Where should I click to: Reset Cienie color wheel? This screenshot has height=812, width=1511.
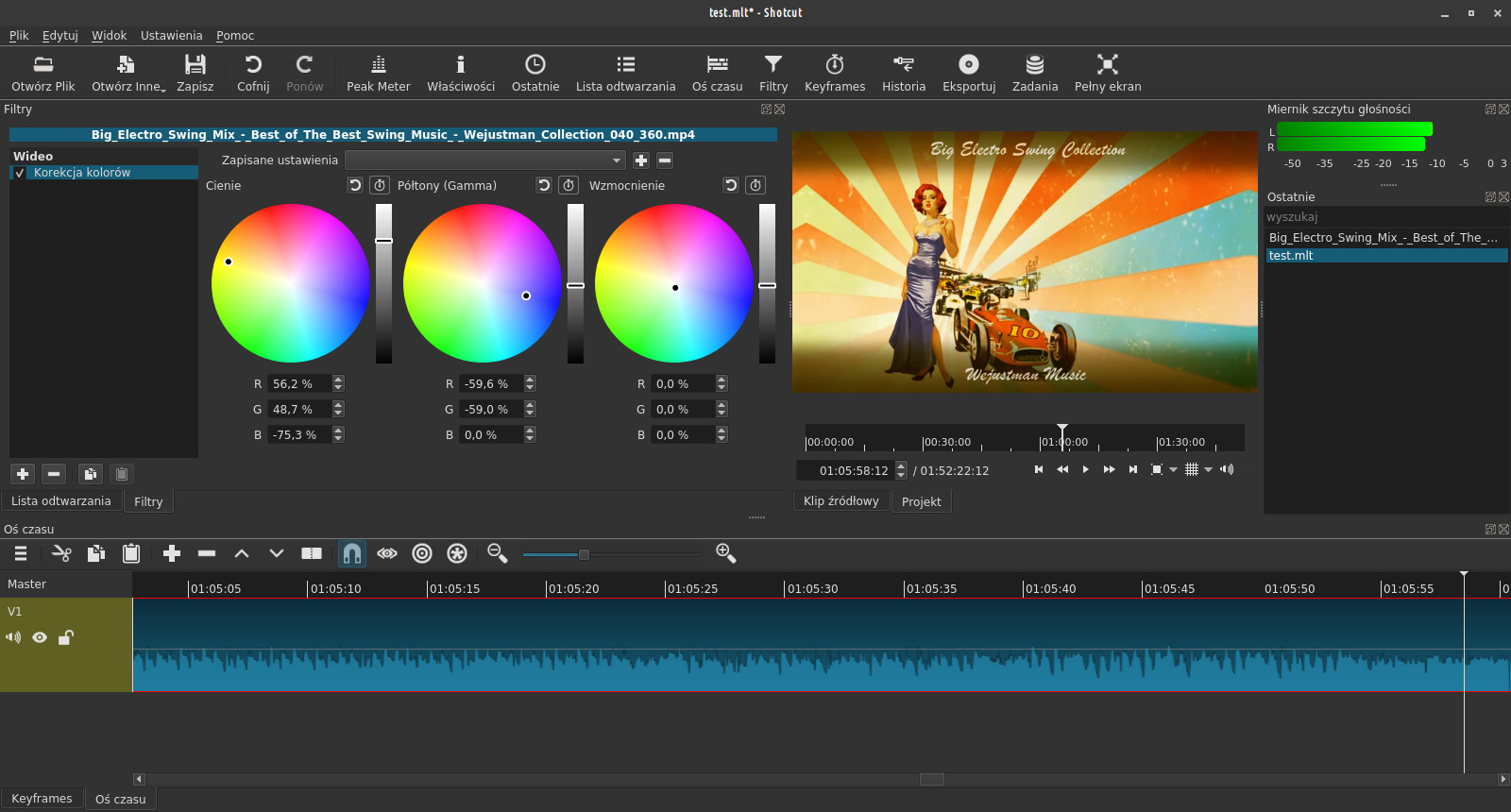pyautogui.click(x=355, y=185)
